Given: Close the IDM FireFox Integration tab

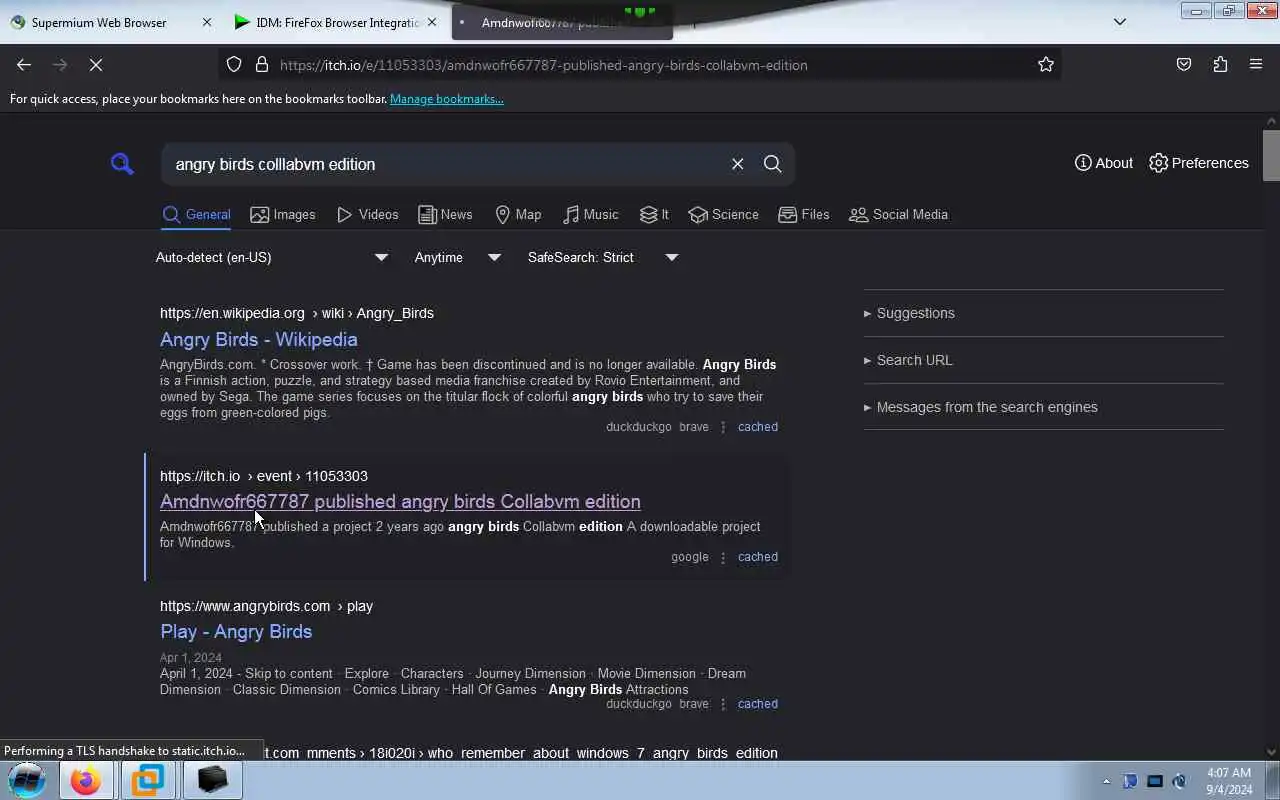Looking at the screenshot, I should 432,22.
